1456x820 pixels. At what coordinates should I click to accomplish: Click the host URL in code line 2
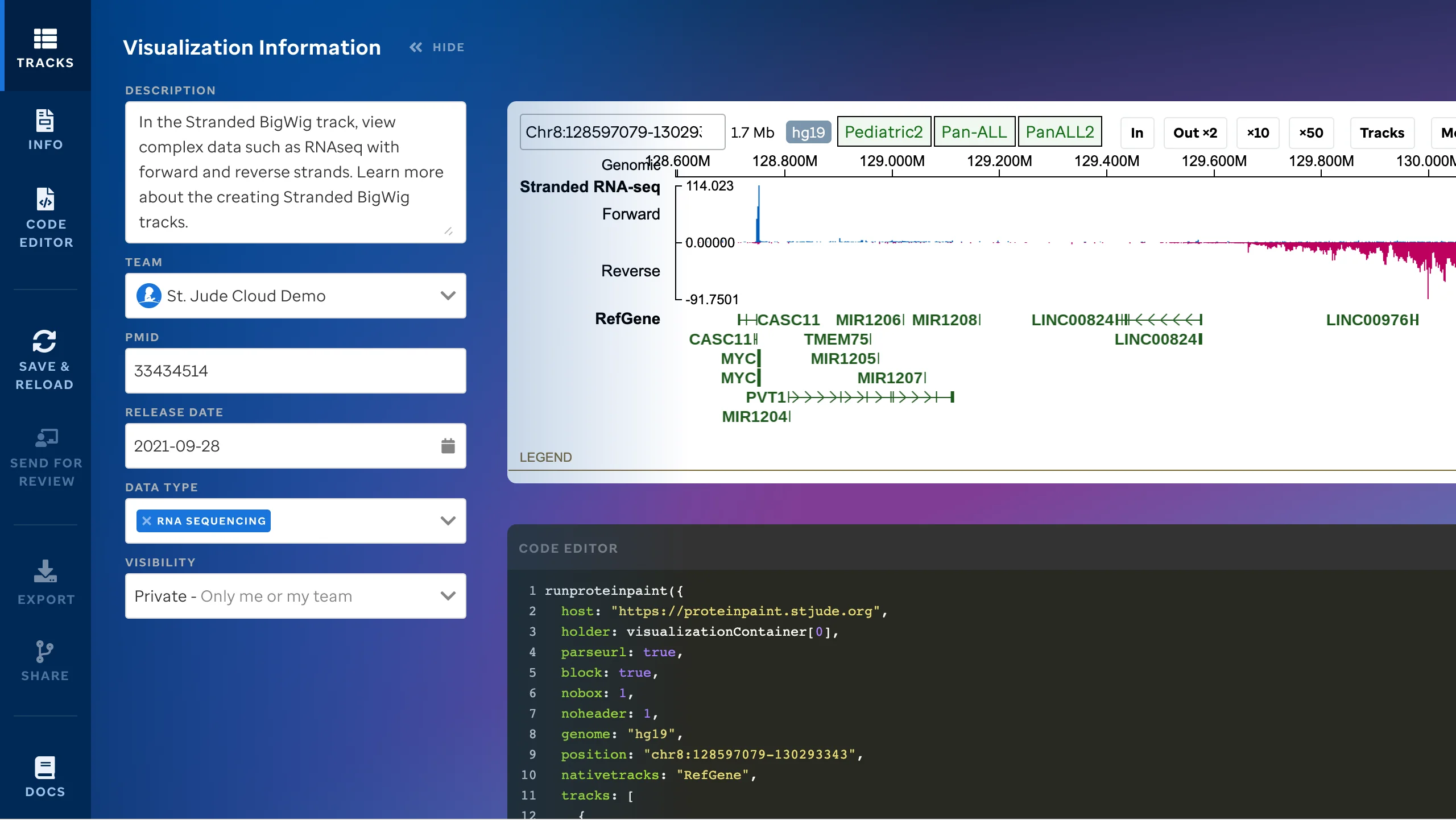(746, 611)
